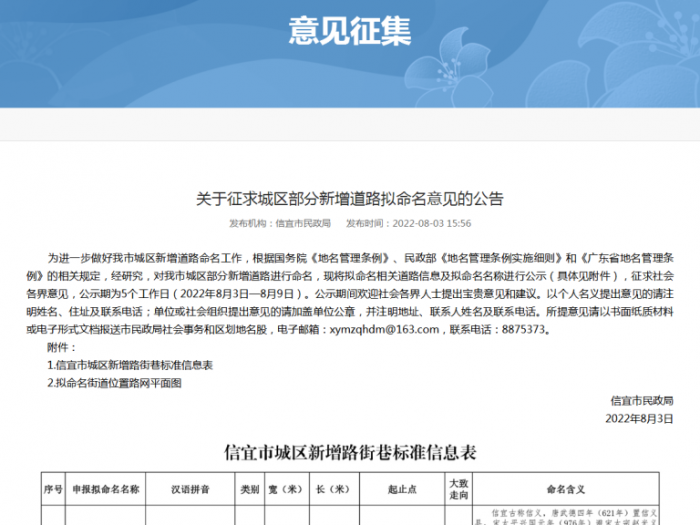Click the 长（米） column header

tap(334, 489)
